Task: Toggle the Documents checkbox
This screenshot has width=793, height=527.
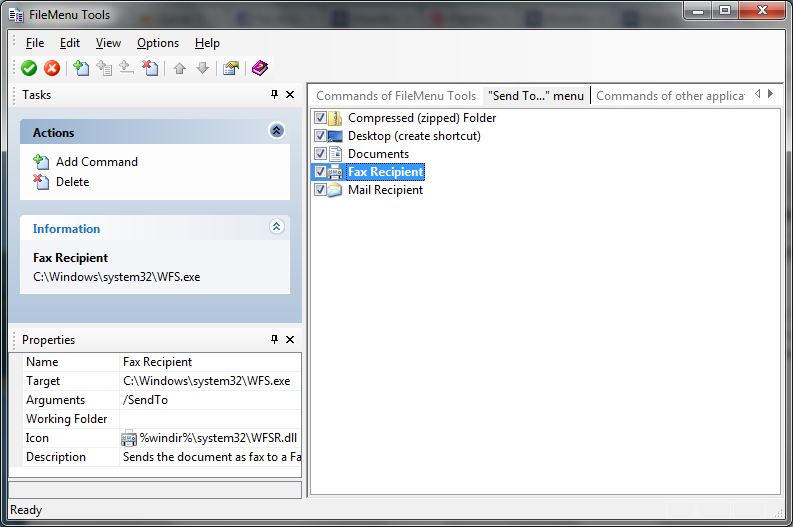Action: (x=320, y=153)
